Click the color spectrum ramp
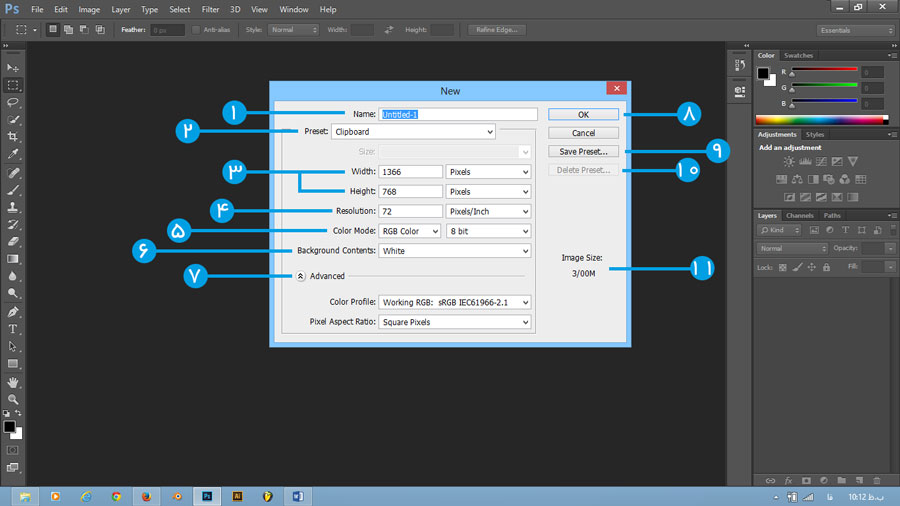Screen dimensions: 900x506 (822, 120)
